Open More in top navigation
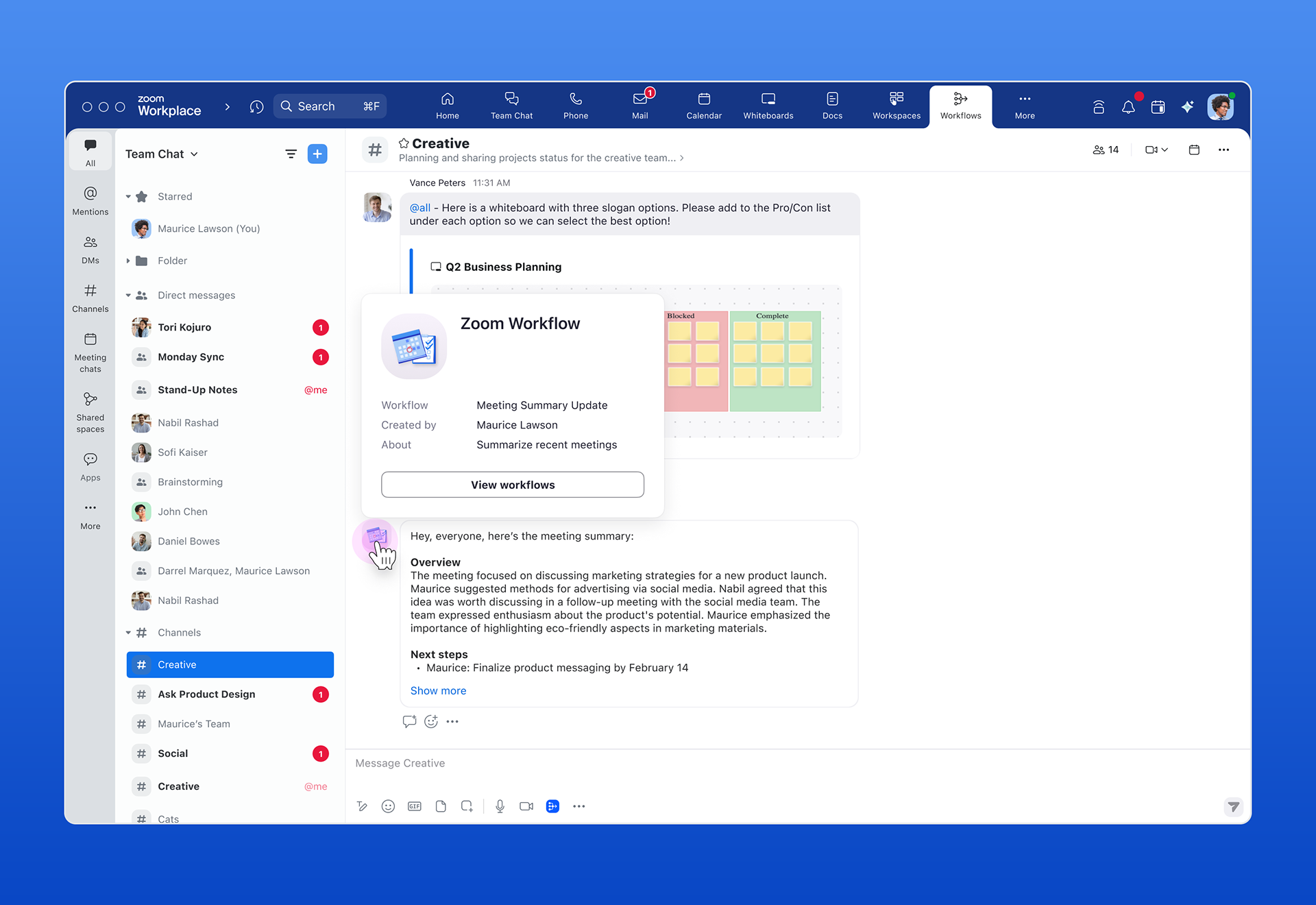1316x905 pixels. coord(1025,106)
